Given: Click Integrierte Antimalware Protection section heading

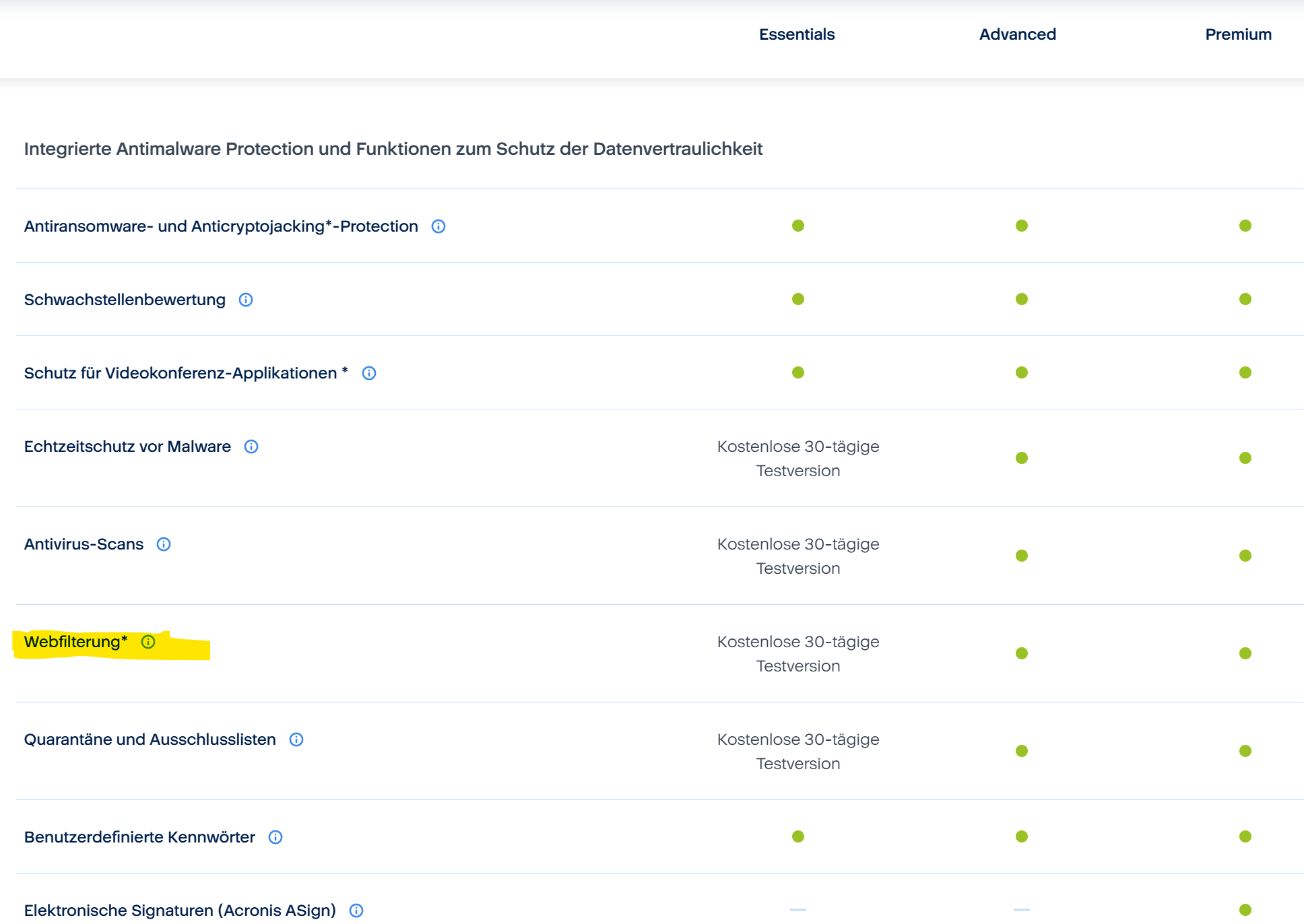Looking at the screenshot, I should click(x=393, y=149).
